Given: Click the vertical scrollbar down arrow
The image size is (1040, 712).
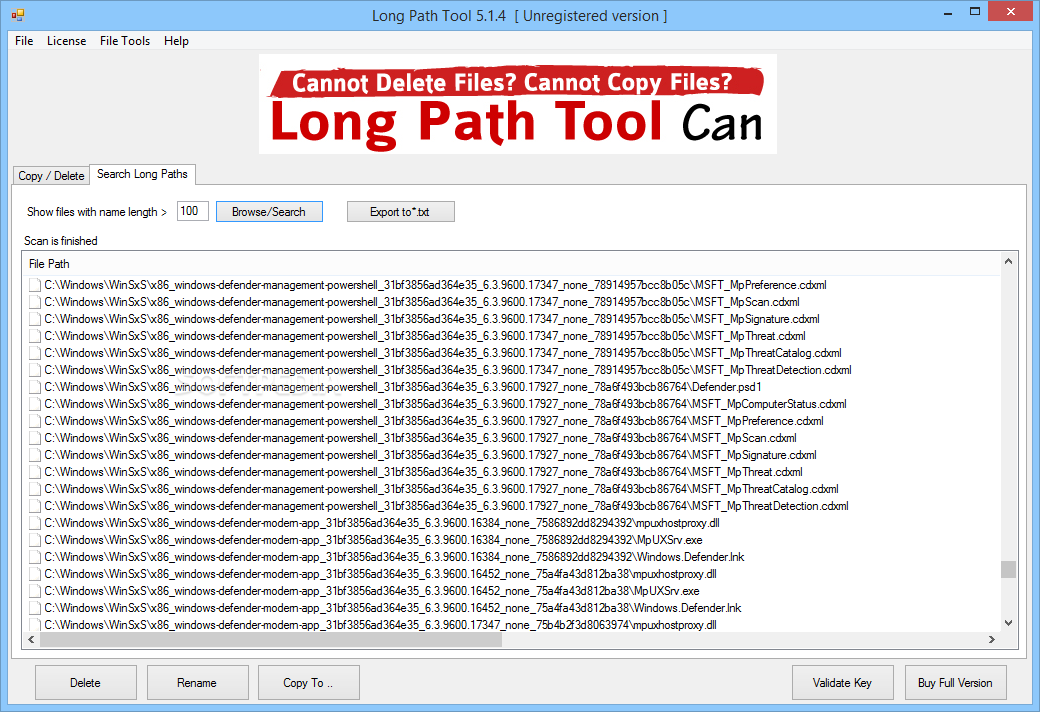Looking at the screenshot, I should coord(1008,622).
